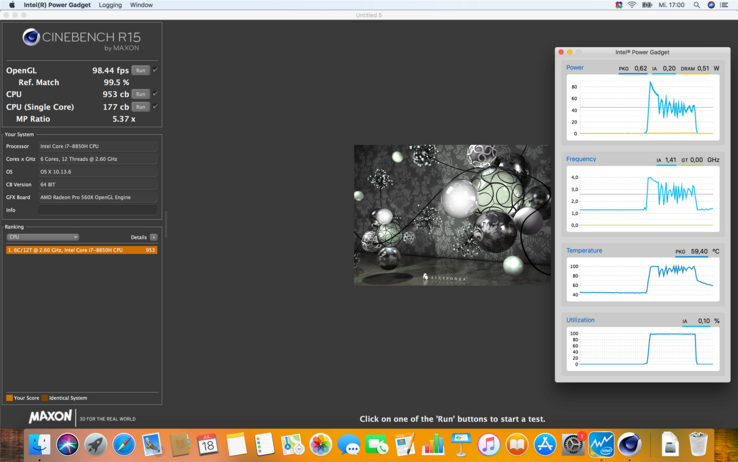Open Intel(R) Power Gadget app menu
Image resolution: width=738 pixels, height=462 pixels.
click(x=57, y=5)
